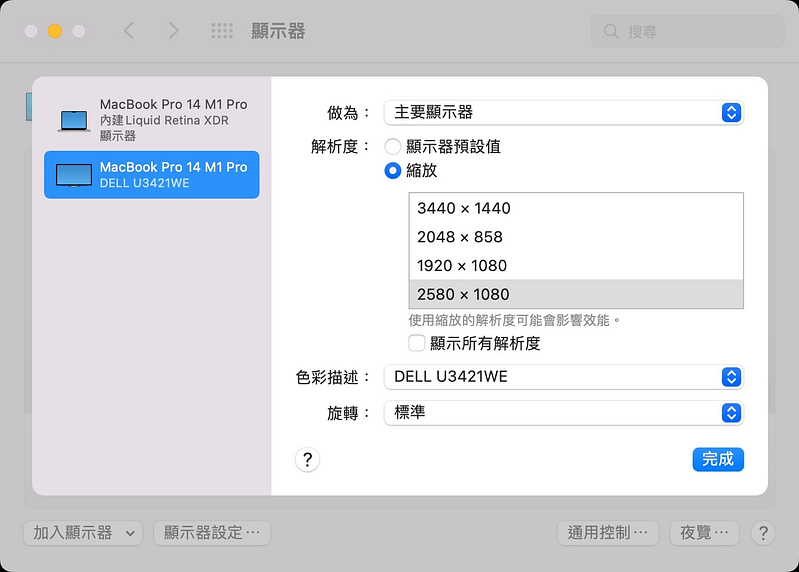The width and height of the screenshot is (799, 572).
Task: Open the 做為 主要顯示器 dropdown
Action: [x=563, y=112]
